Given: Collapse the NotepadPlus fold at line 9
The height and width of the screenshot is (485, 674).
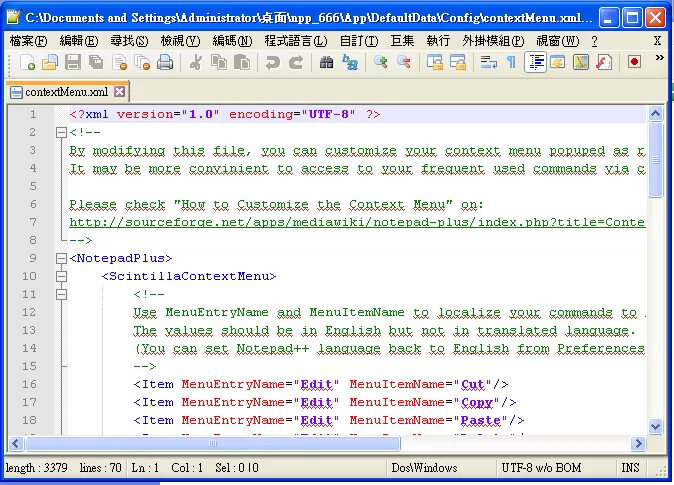Looking at the screenshot, I should (61, 258).
